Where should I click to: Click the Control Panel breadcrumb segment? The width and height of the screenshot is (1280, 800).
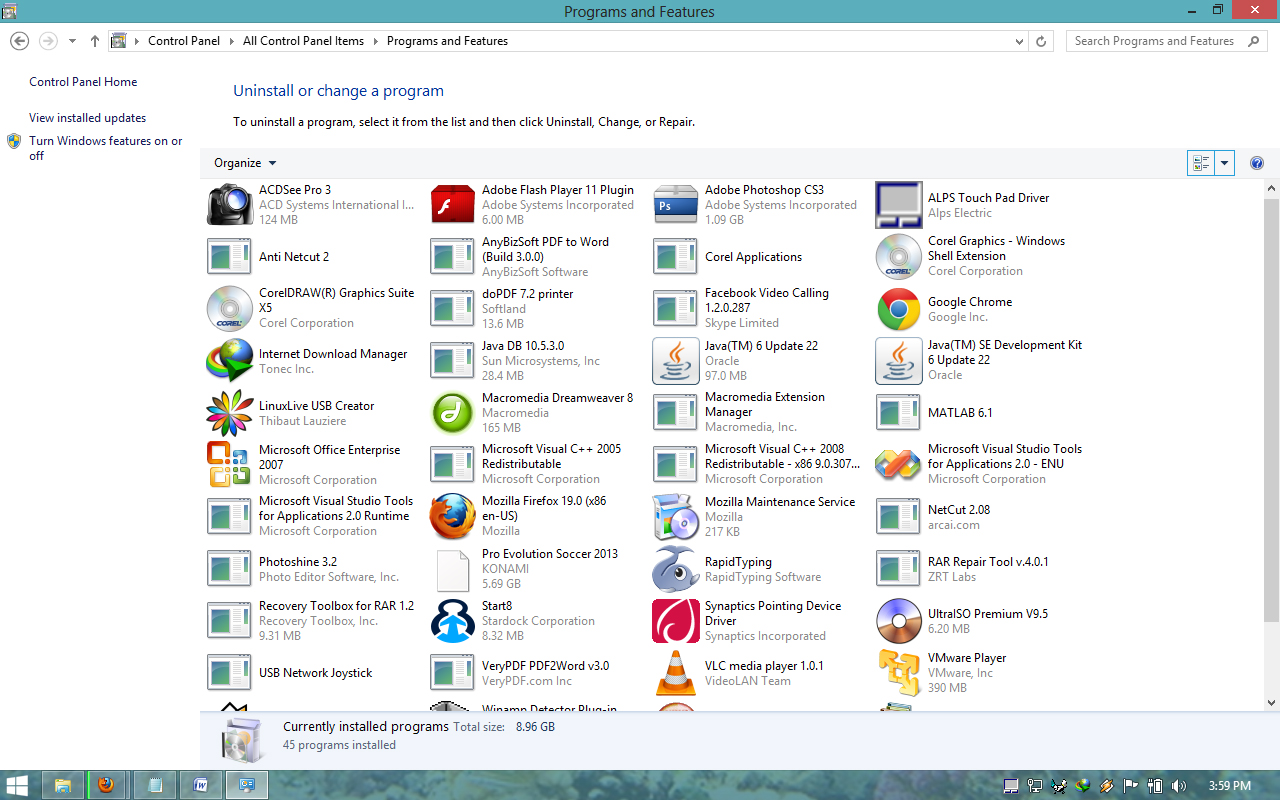(x=185, y=41)
